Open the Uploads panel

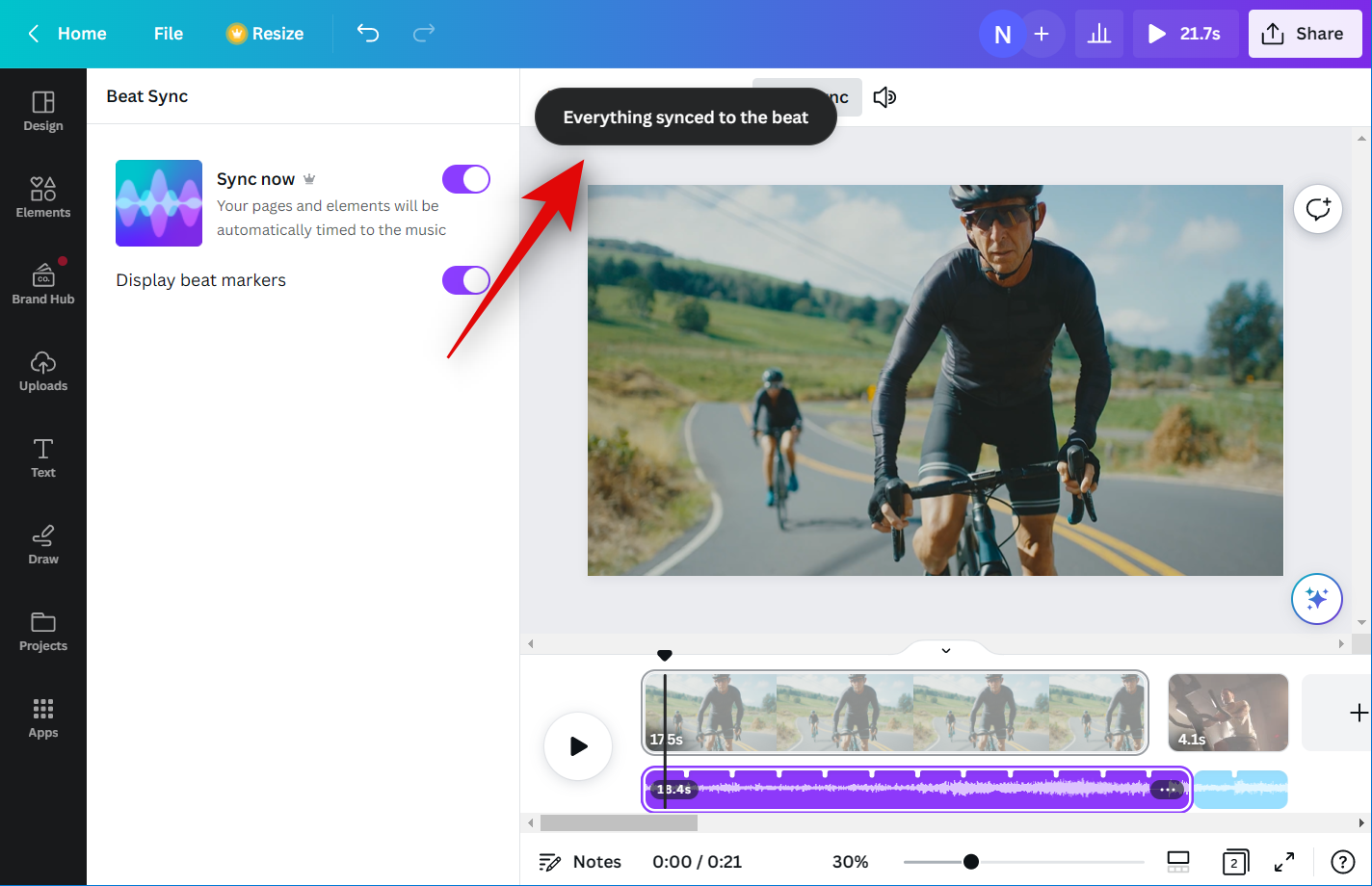pyautogui.click(x=43, y=371)
